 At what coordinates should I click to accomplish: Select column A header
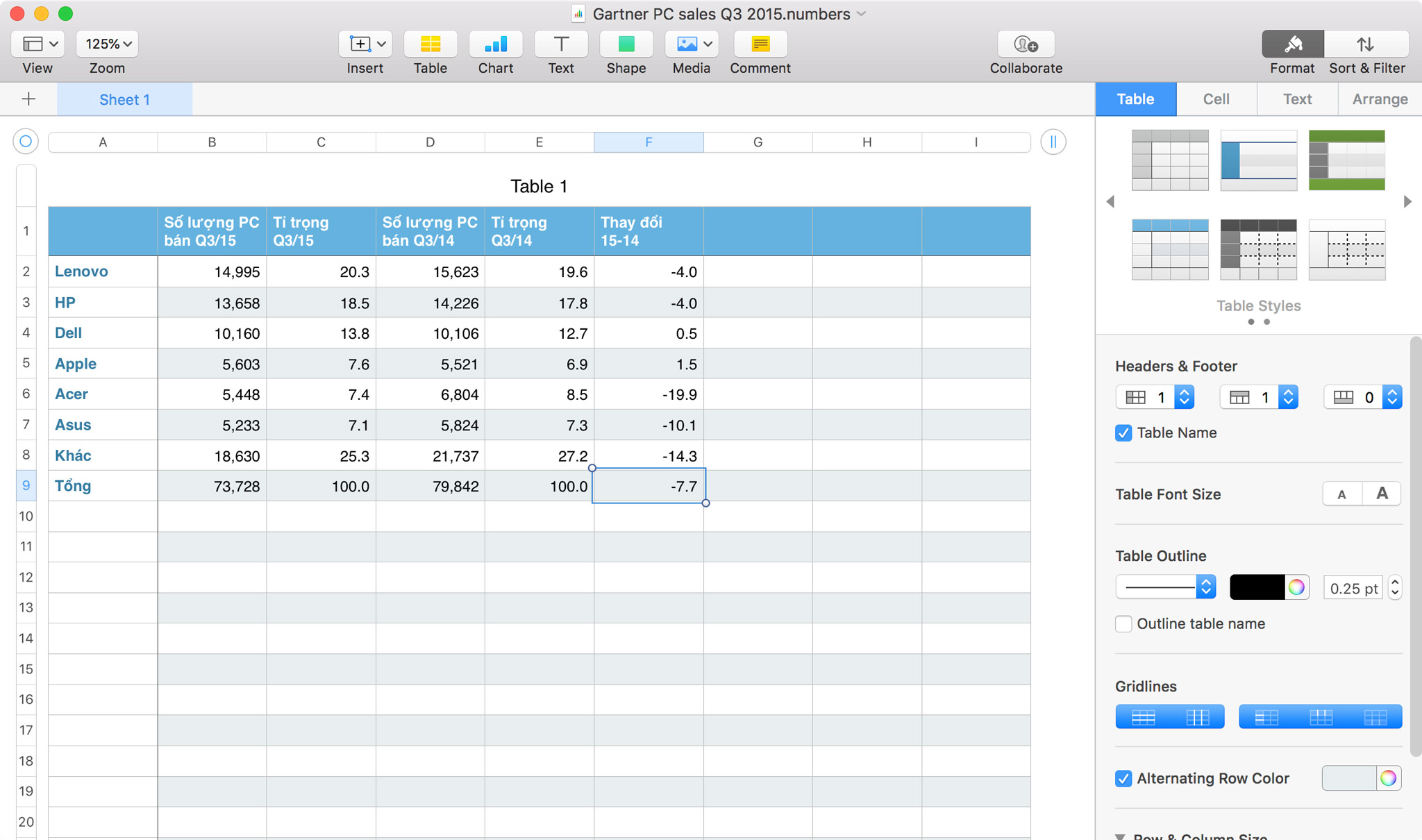103,142
